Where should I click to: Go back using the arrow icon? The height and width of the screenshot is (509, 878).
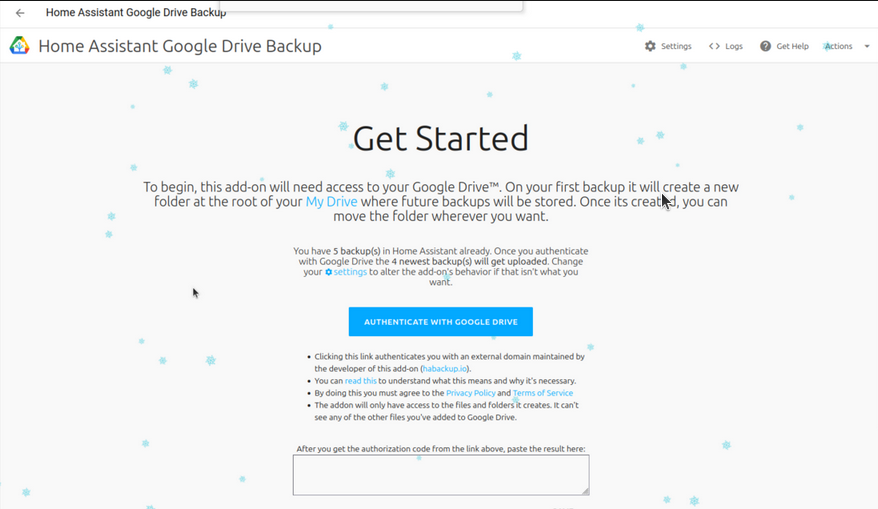pos(20,12)
